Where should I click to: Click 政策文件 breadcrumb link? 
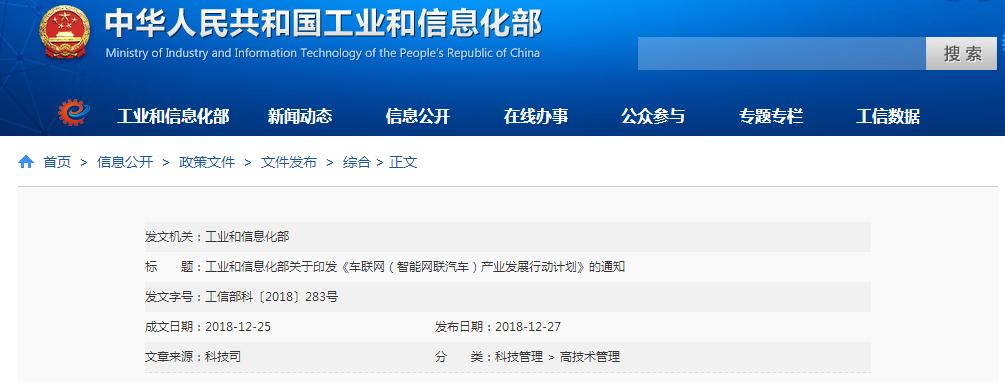point(207,163)
